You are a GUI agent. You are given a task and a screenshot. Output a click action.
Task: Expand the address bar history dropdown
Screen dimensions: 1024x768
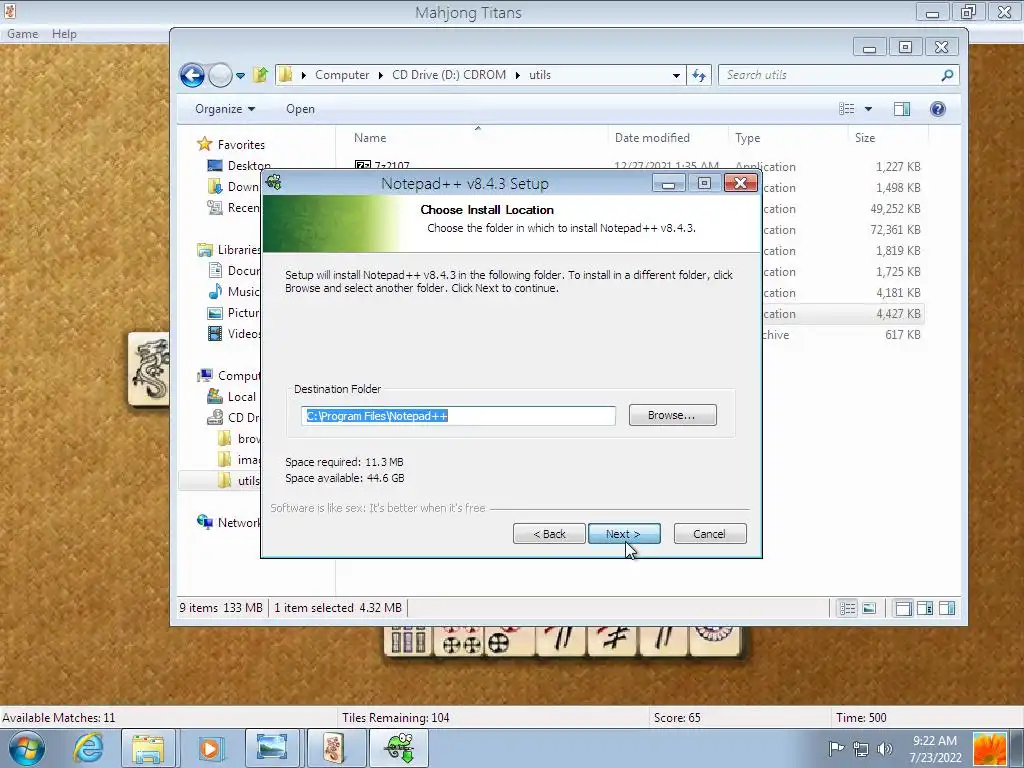point(676,76)
